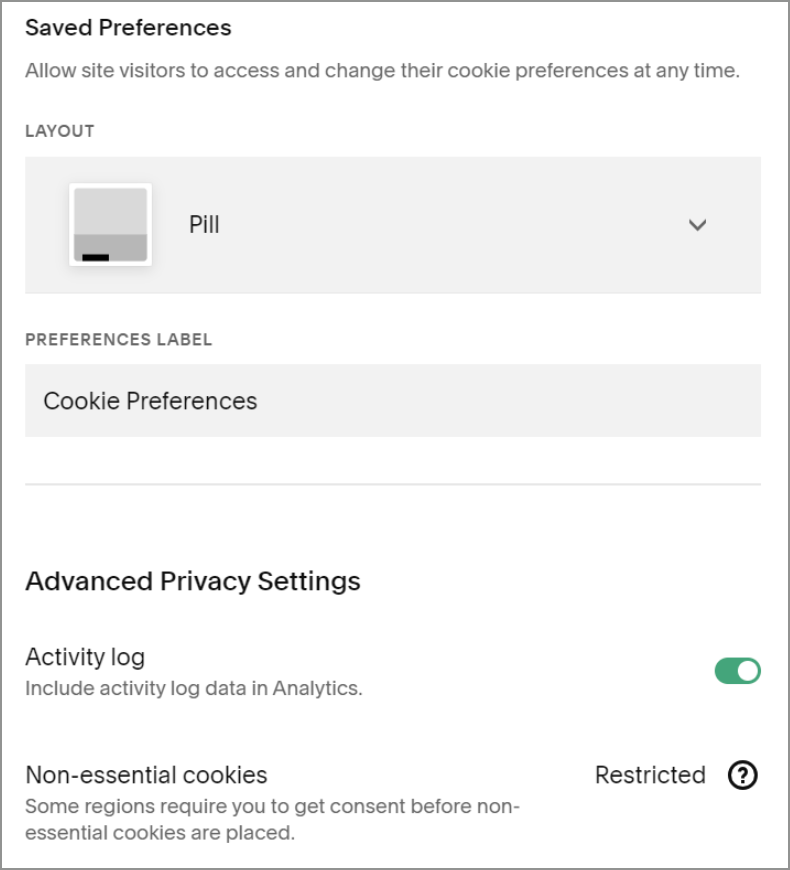Click the help question mark icon

click(743, 775)
